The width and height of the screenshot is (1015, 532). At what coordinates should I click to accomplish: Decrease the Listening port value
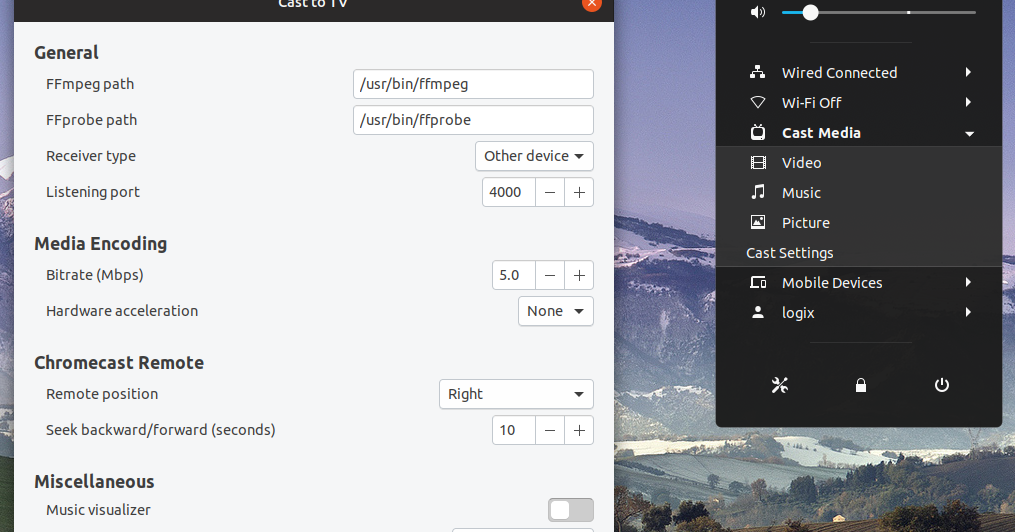[550, 192]
